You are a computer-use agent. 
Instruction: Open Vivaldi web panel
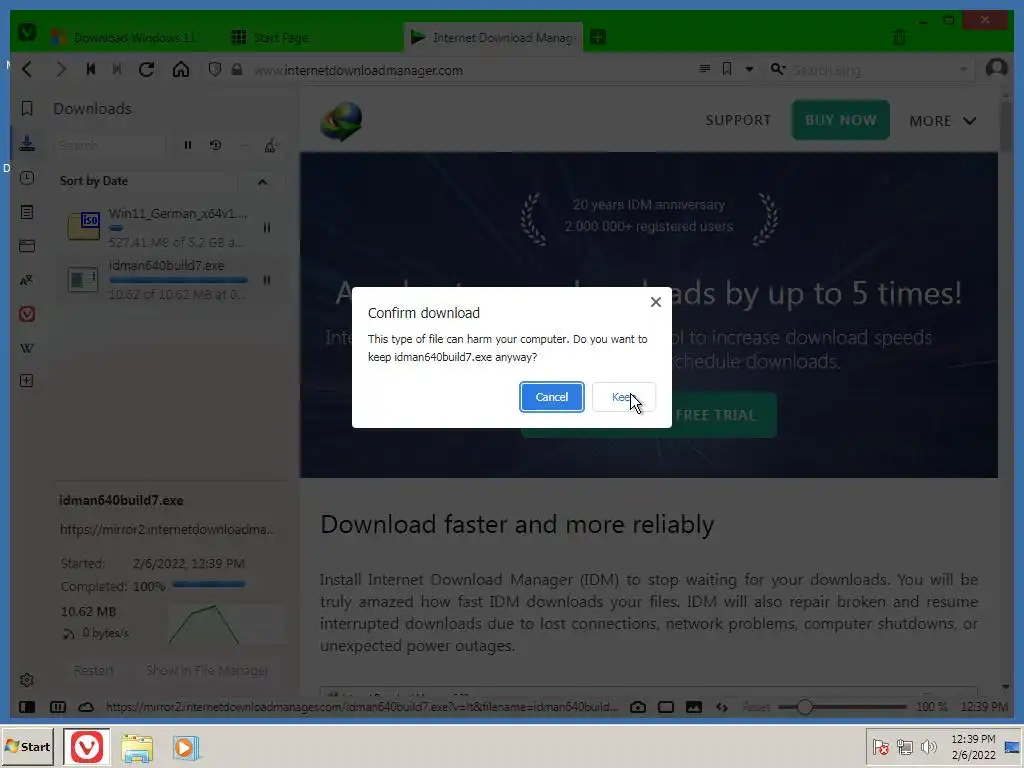27,314
